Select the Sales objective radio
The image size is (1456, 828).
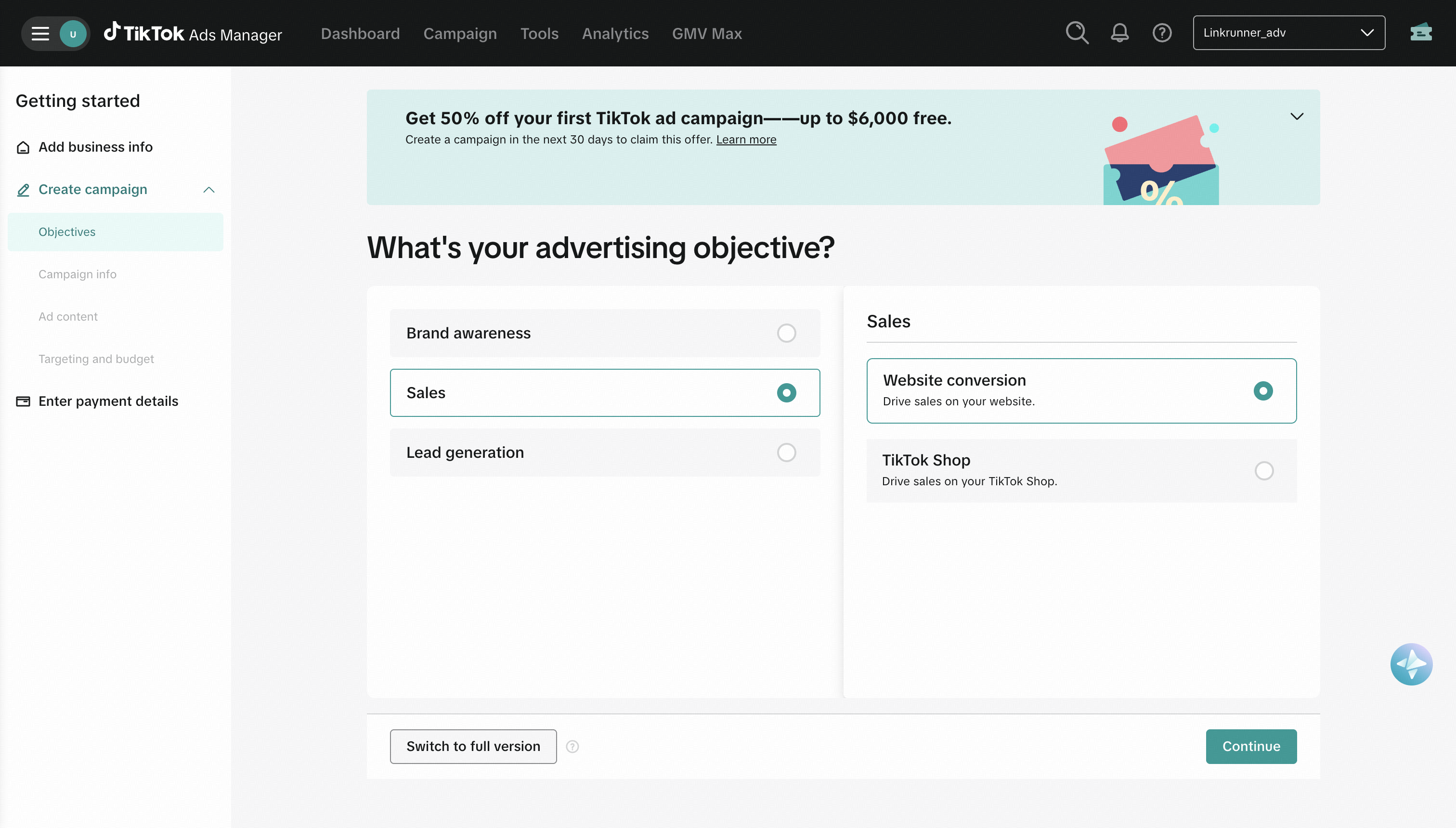click(x=786, y=393)
